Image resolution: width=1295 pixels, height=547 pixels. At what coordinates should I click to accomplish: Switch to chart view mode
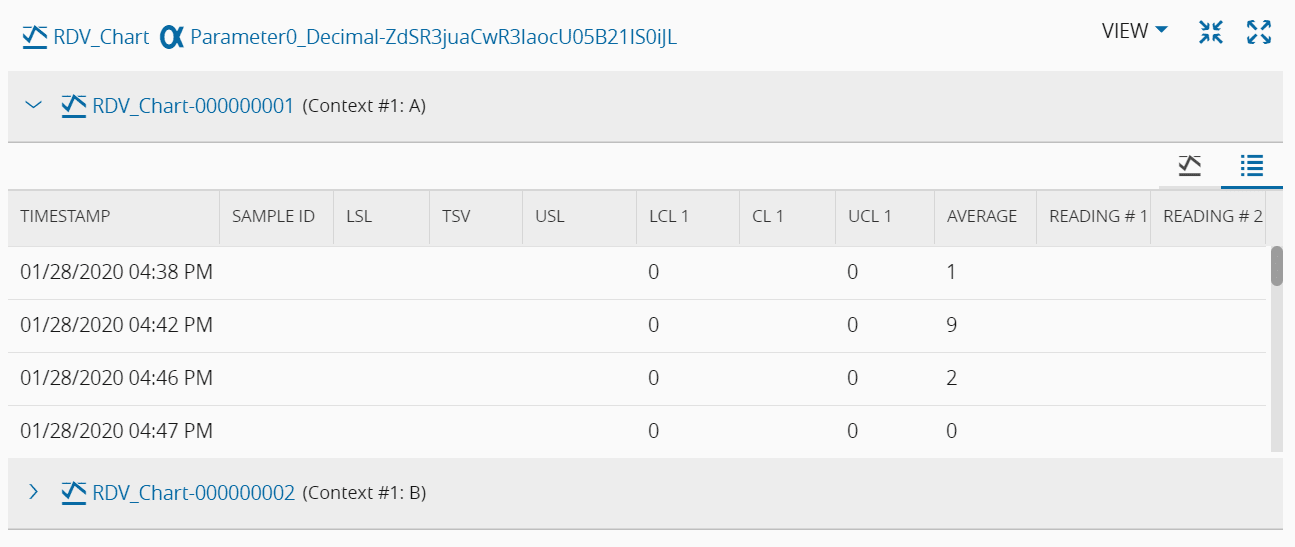point(1189,165)
